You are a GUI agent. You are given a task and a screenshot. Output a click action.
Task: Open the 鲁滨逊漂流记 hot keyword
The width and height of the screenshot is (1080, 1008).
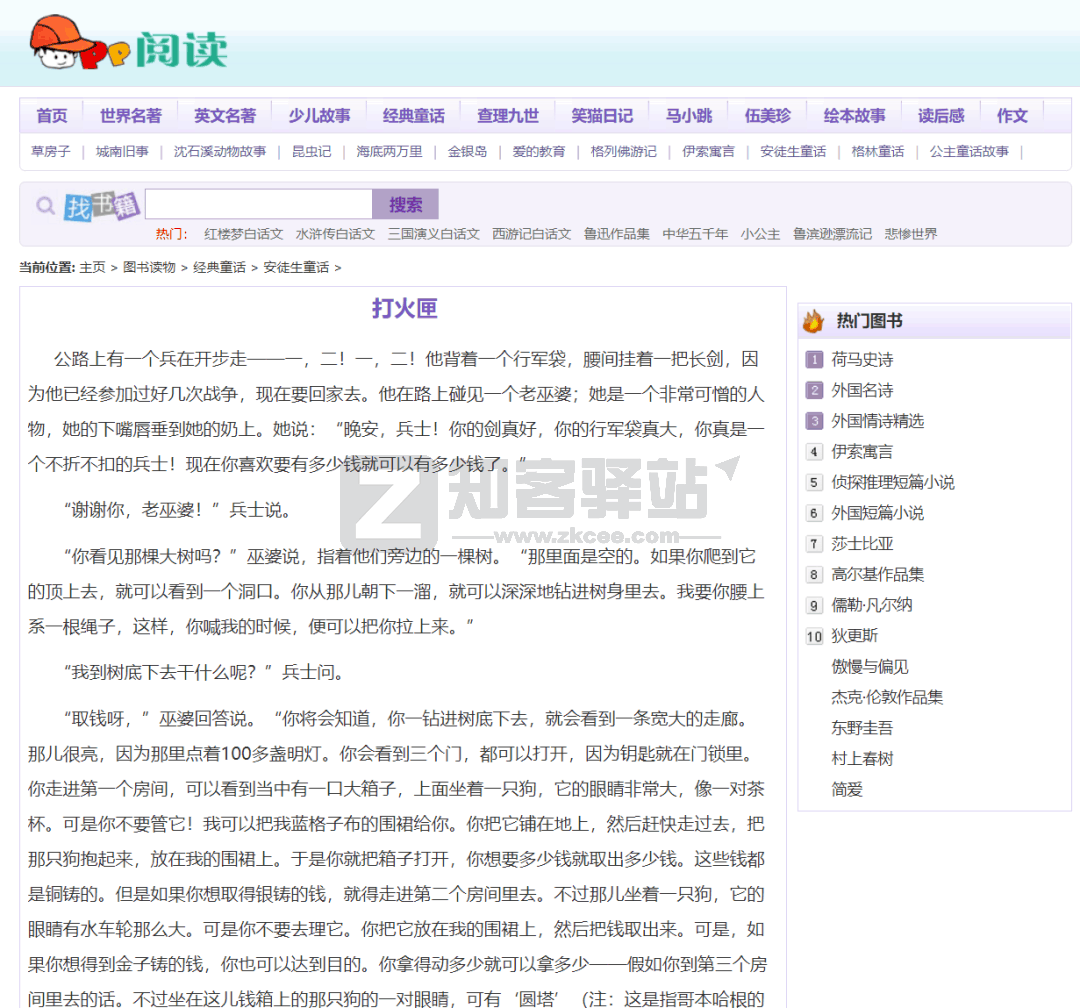click(833, 233)
